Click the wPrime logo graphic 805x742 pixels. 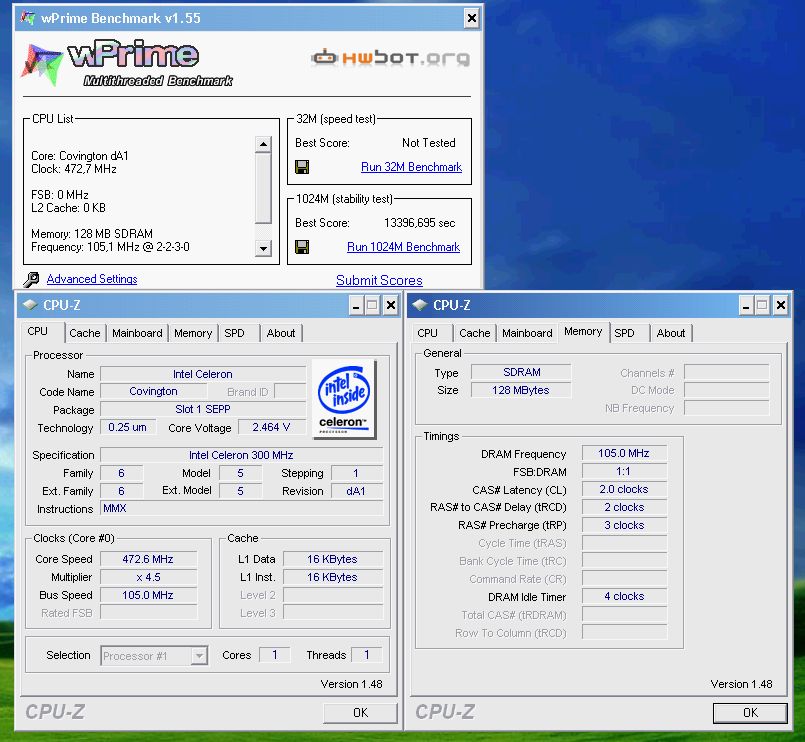click(127, 63)
